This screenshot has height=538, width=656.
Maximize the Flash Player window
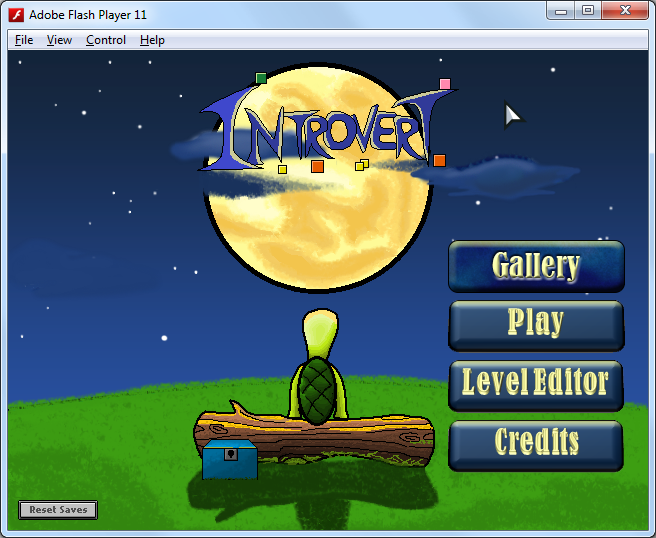click(588, 11)
